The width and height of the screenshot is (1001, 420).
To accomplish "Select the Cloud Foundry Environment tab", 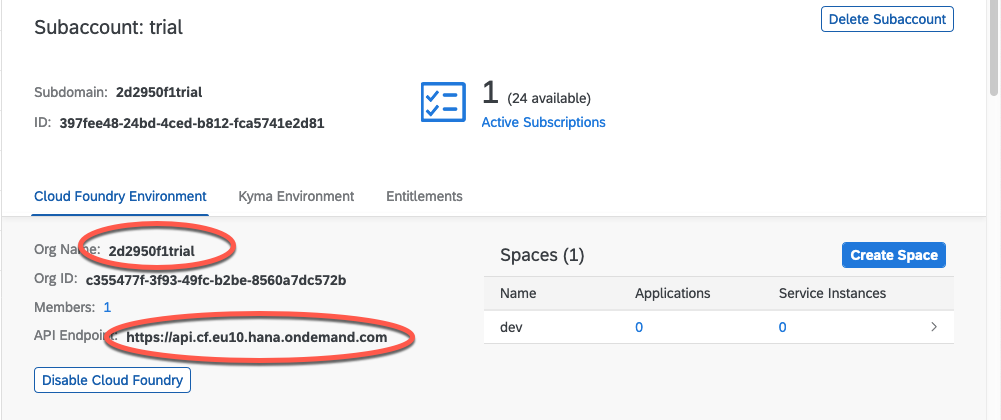I will 120,196.
